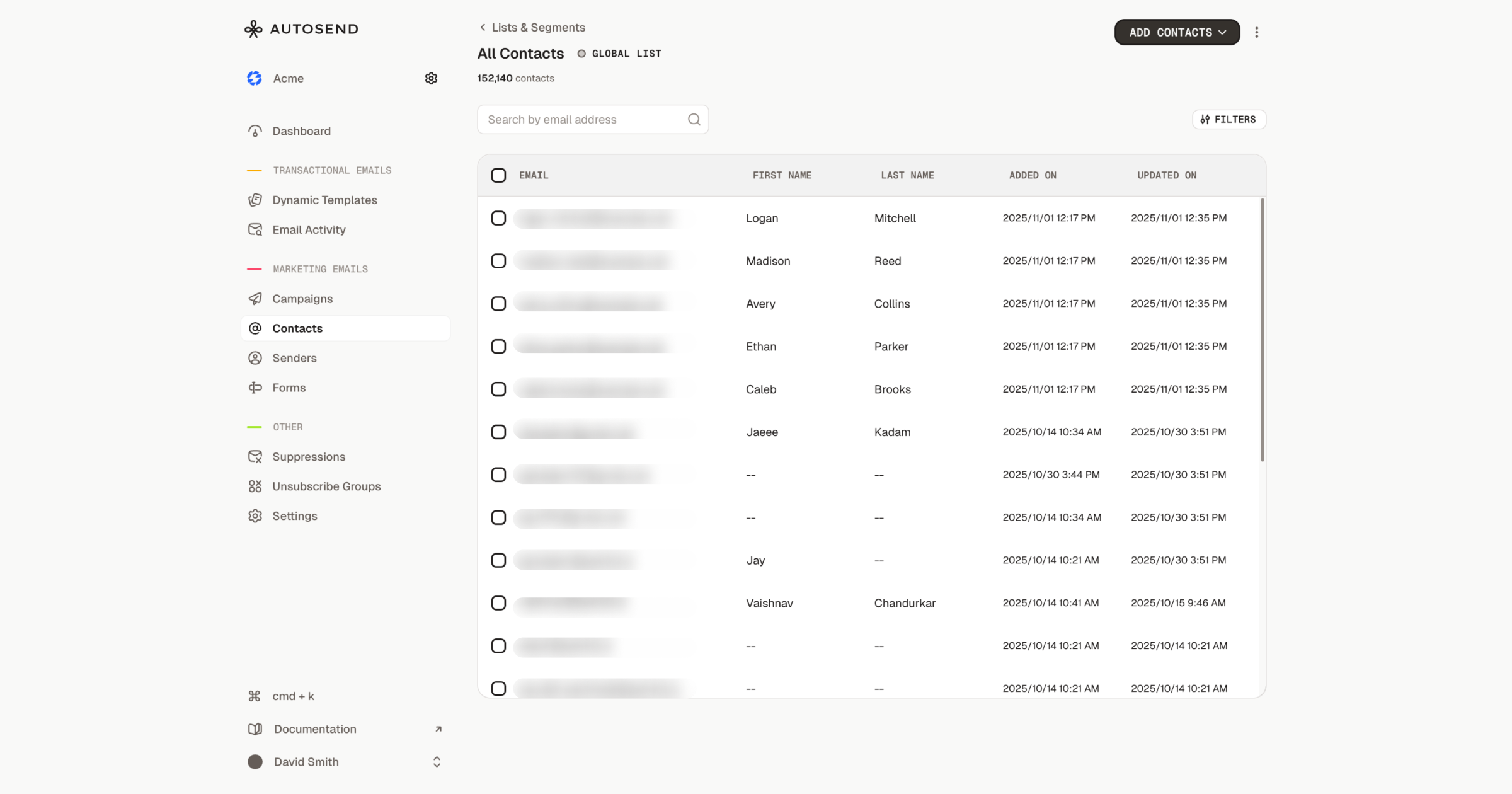
Task: Click the Unsubscribe Groups icon
Action: click(x=255, y=486)
